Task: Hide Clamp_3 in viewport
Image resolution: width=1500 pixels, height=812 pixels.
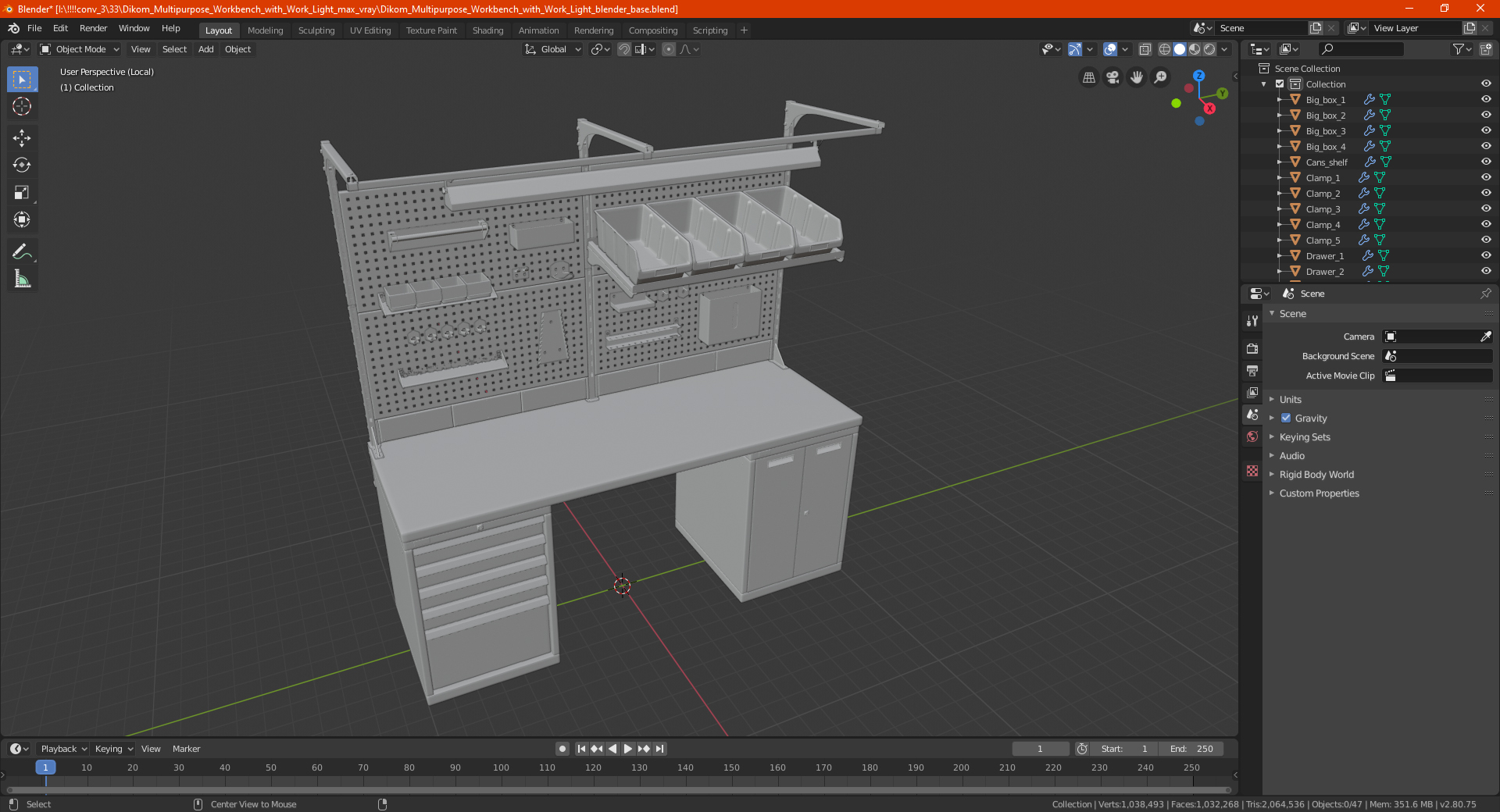Action: [1486, 208]
